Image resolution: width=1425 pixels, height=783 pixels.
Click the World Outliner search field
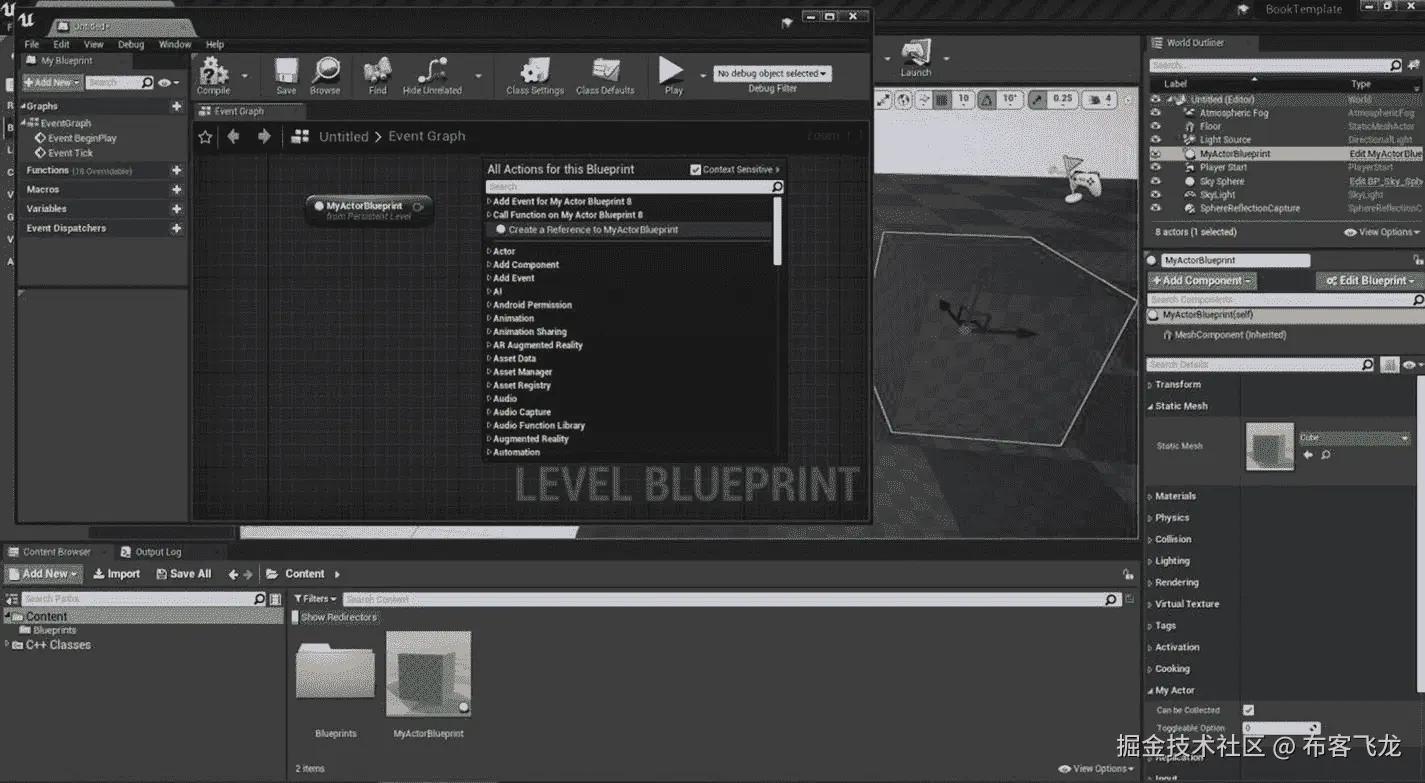(x=1276, y=65)
